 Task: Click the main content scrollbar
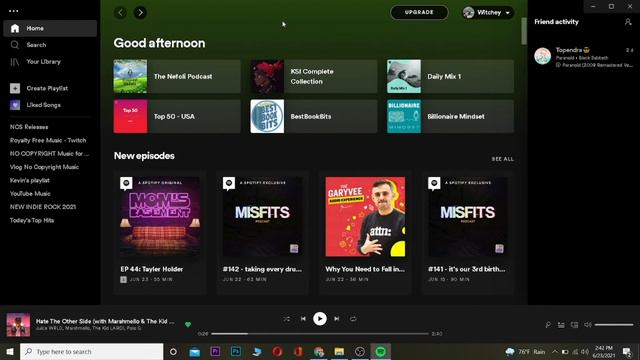(524, 31)
